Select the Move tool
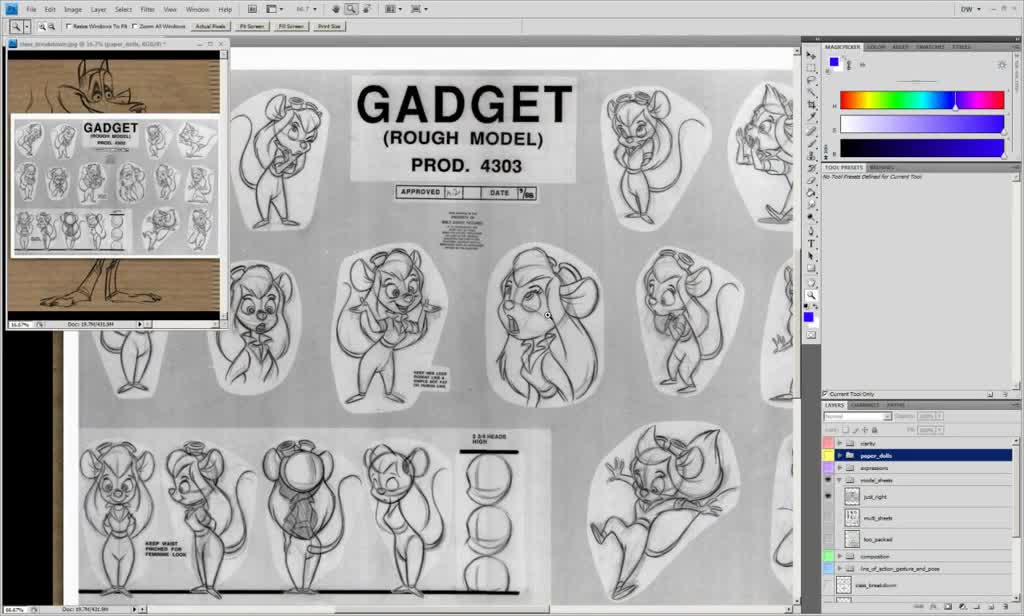This screenshot has width=1024, height=616. click(810, 56)
